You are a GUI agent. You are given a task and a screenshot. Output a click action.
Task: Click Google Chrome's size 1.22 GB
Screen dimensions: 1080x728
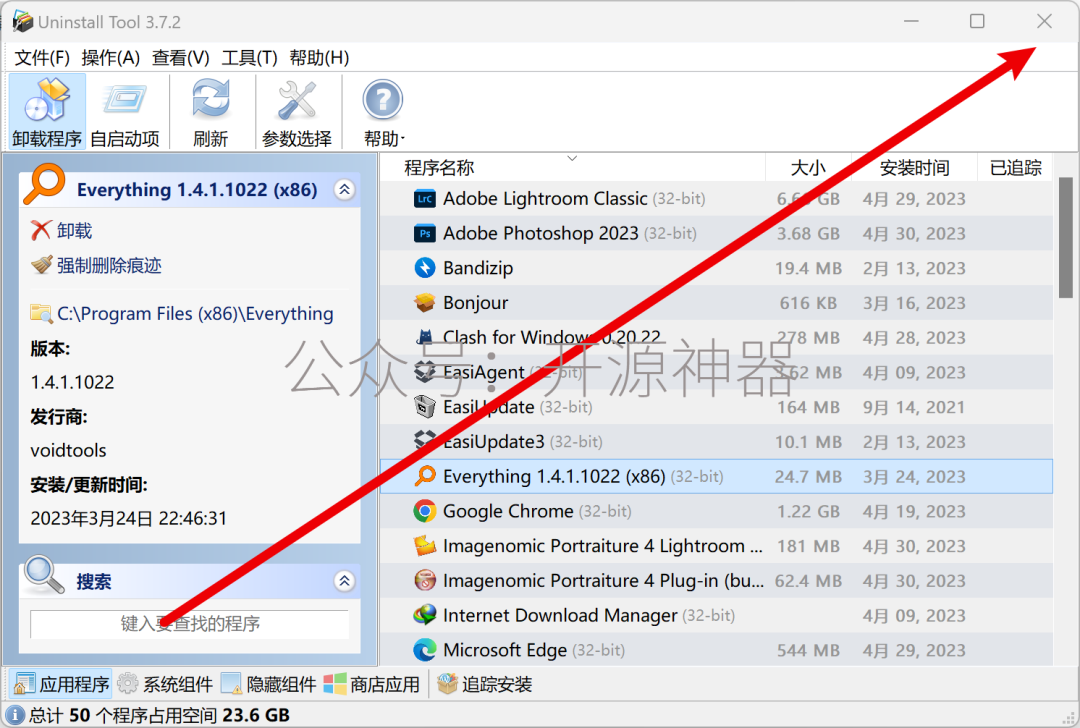[x=808, y=511]
